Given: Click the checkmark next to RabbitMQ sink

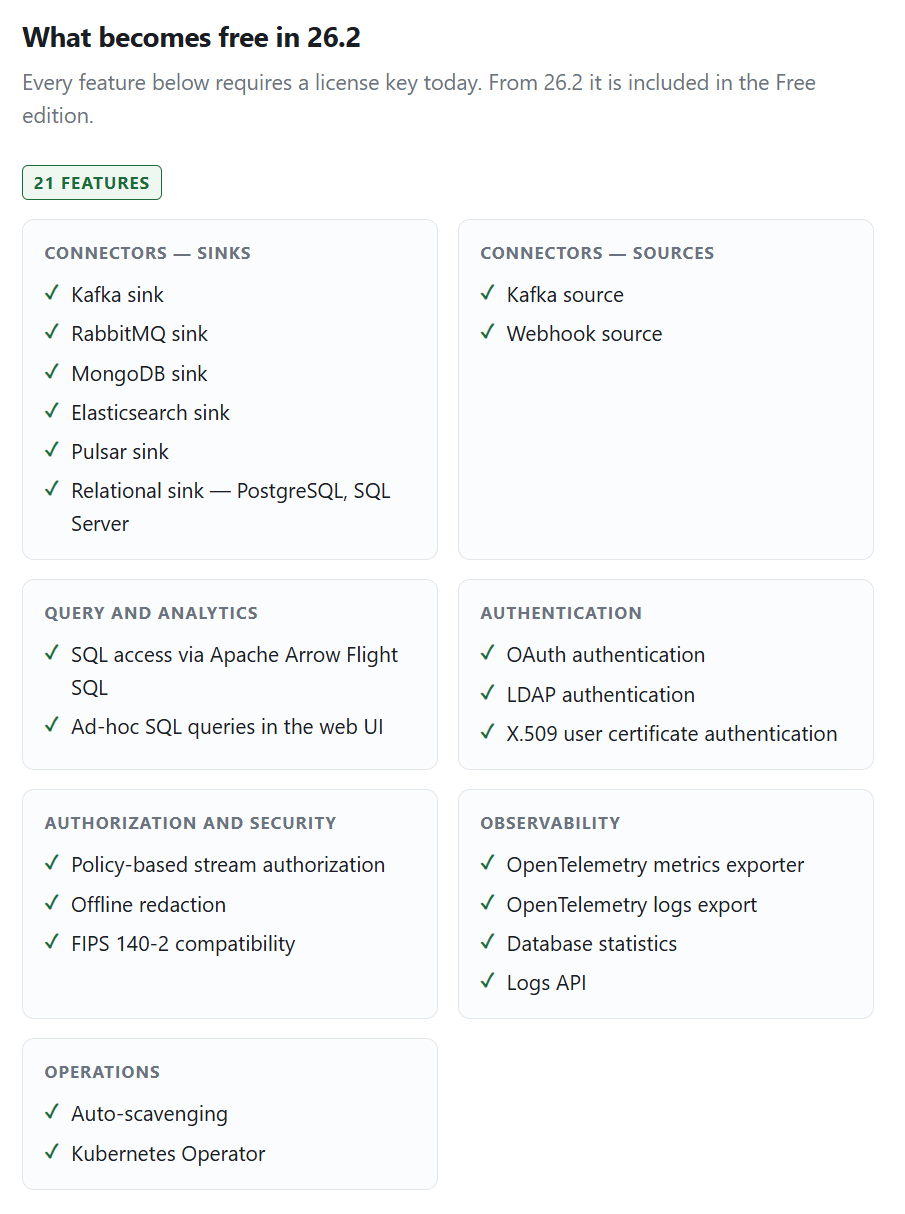Looking at the screenshot, I should [52, 333].
